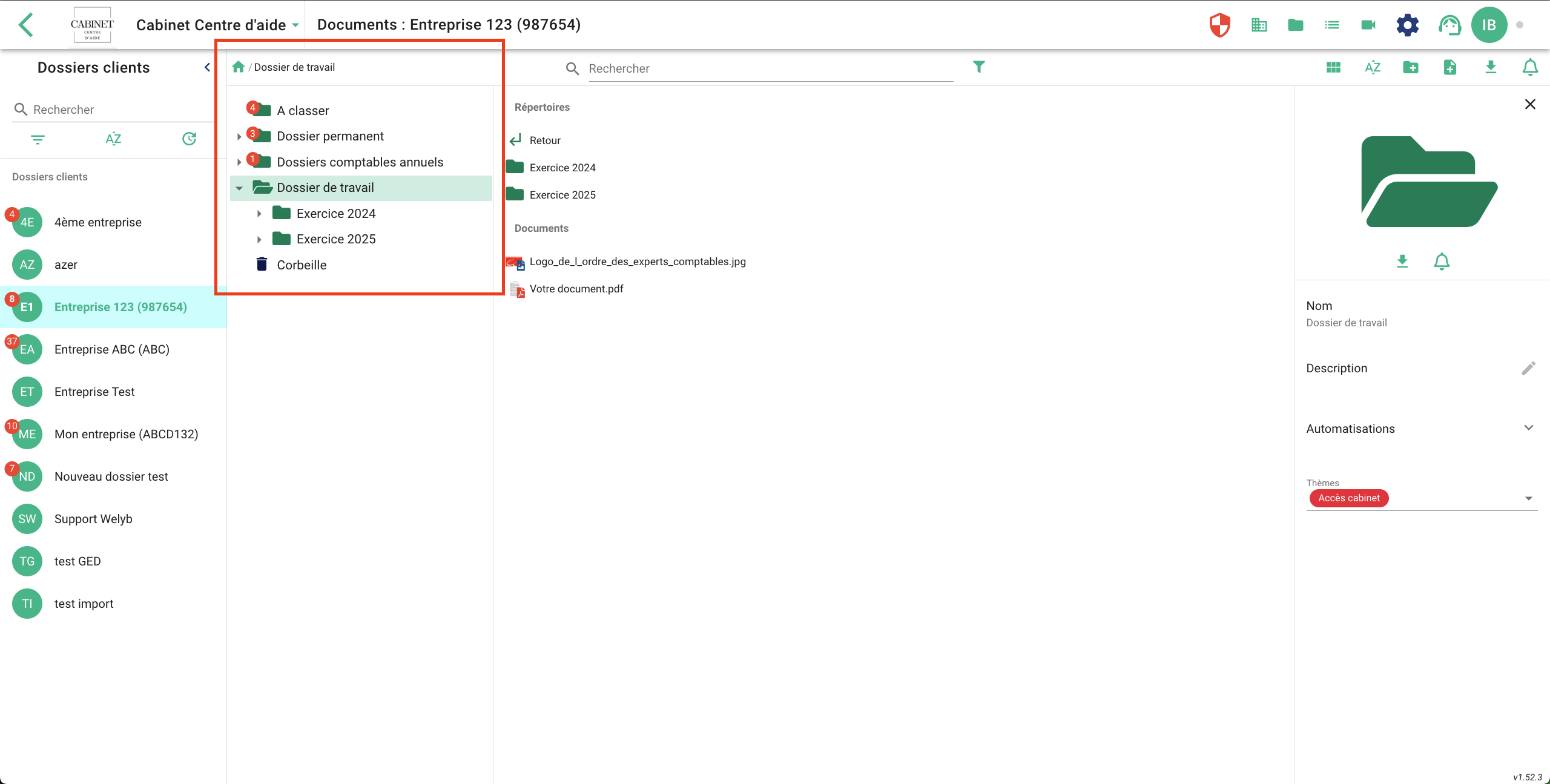Sort documents with AZ icon in toolbar
1550x784 pixels.
coord(1373,67)
